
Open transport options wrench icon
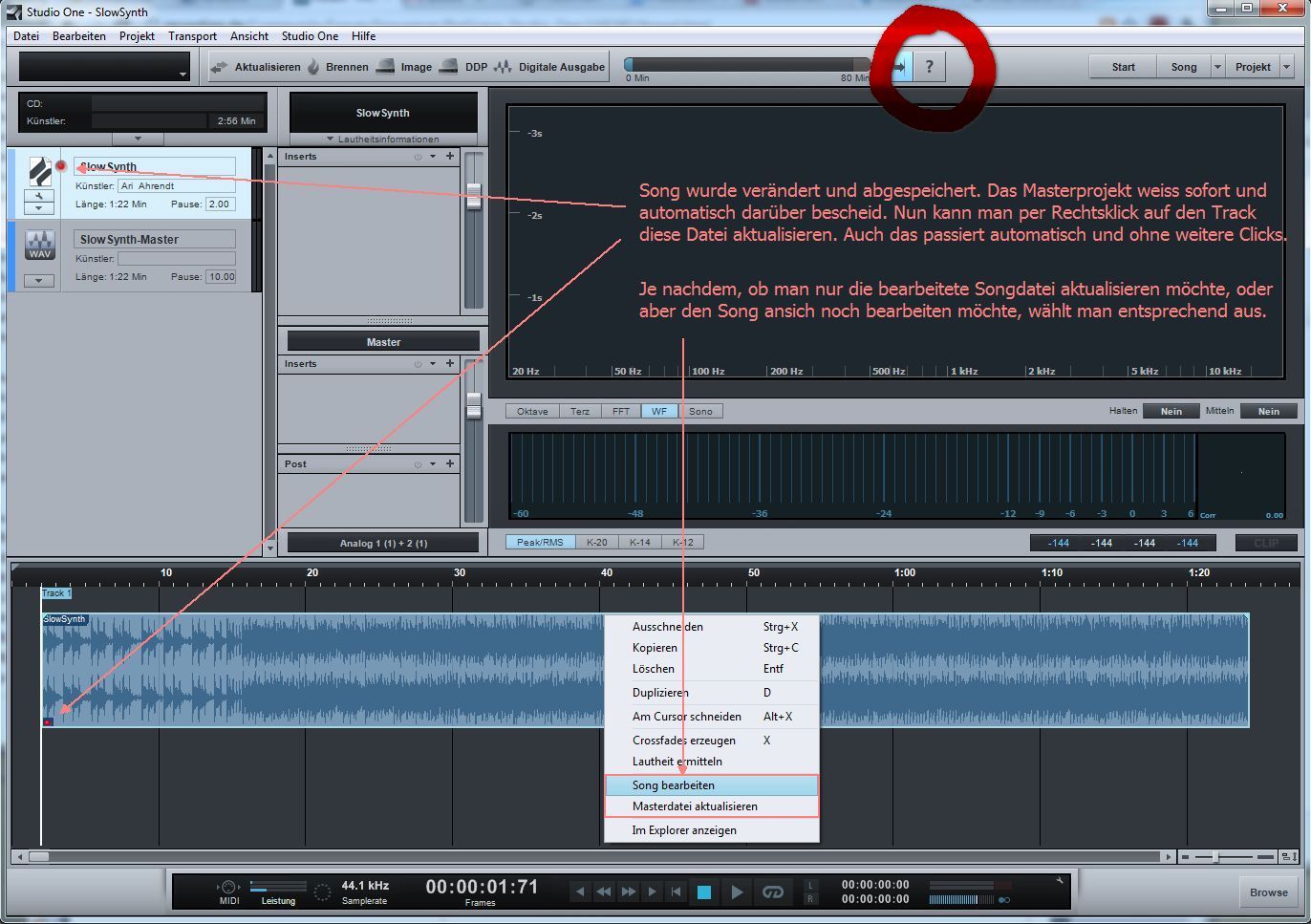point(1059,879)
